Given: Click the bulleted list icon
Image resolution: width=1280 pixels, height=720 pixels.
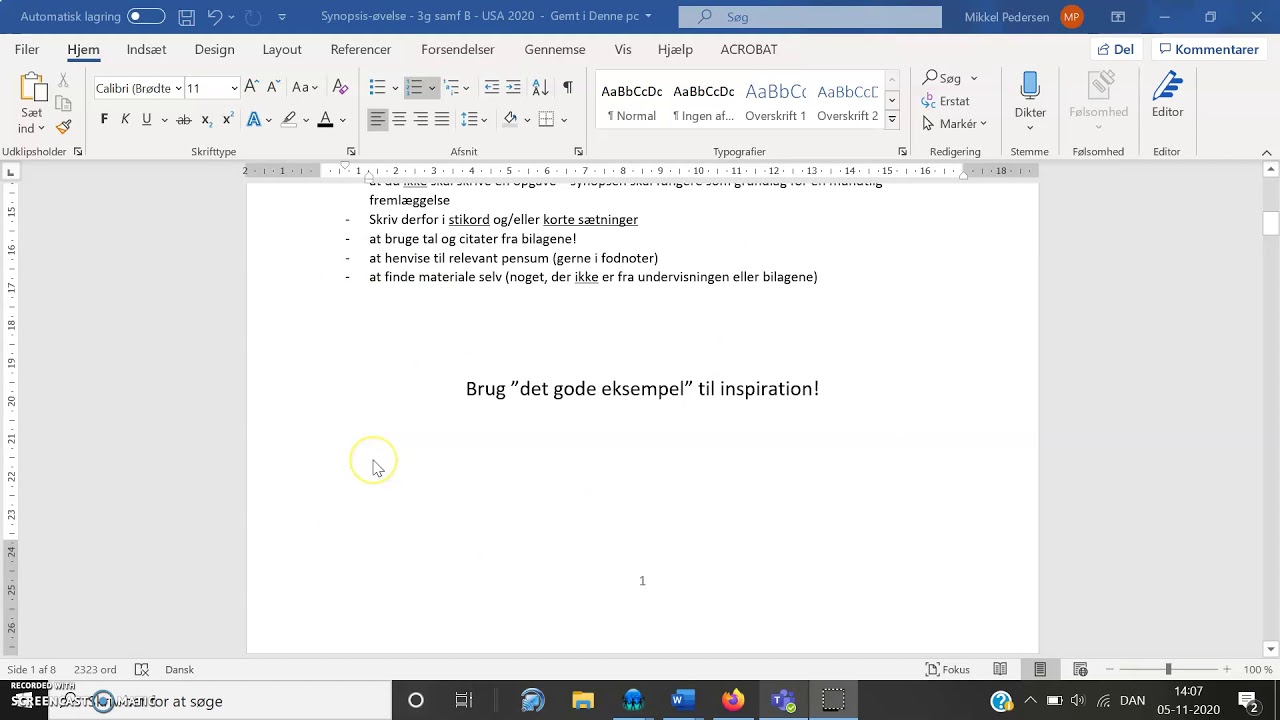Looking at the screenshot, I should click(377, 88).
